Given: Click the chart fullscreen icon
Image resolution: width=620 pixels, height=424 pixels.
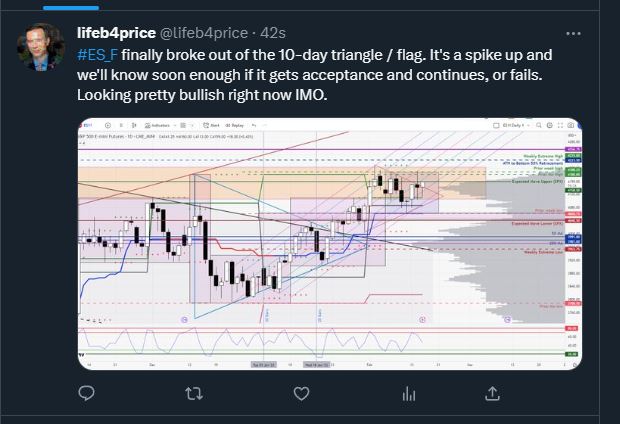Looking at the screenshot, I should click(560, 125).
